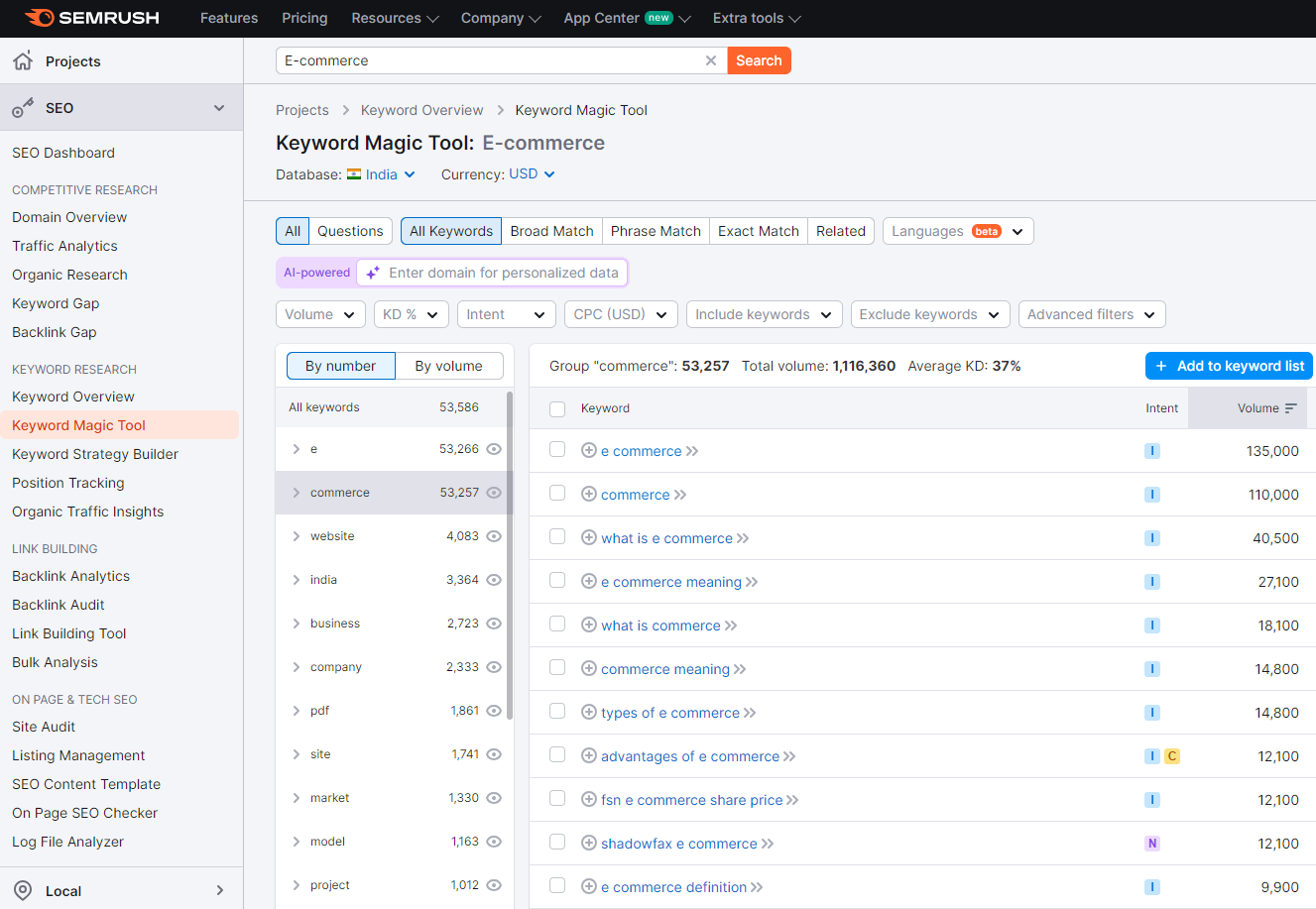This screenshot has height=909, width=1316.
Task: Open the Include keywords dropdown
Action: pyautogui.click(x=765, y=314)
